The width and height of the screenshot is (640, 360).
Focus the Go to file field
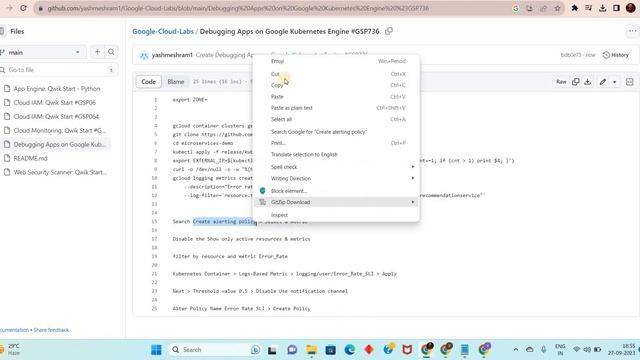pyautogui.click(x=59, y=70)
